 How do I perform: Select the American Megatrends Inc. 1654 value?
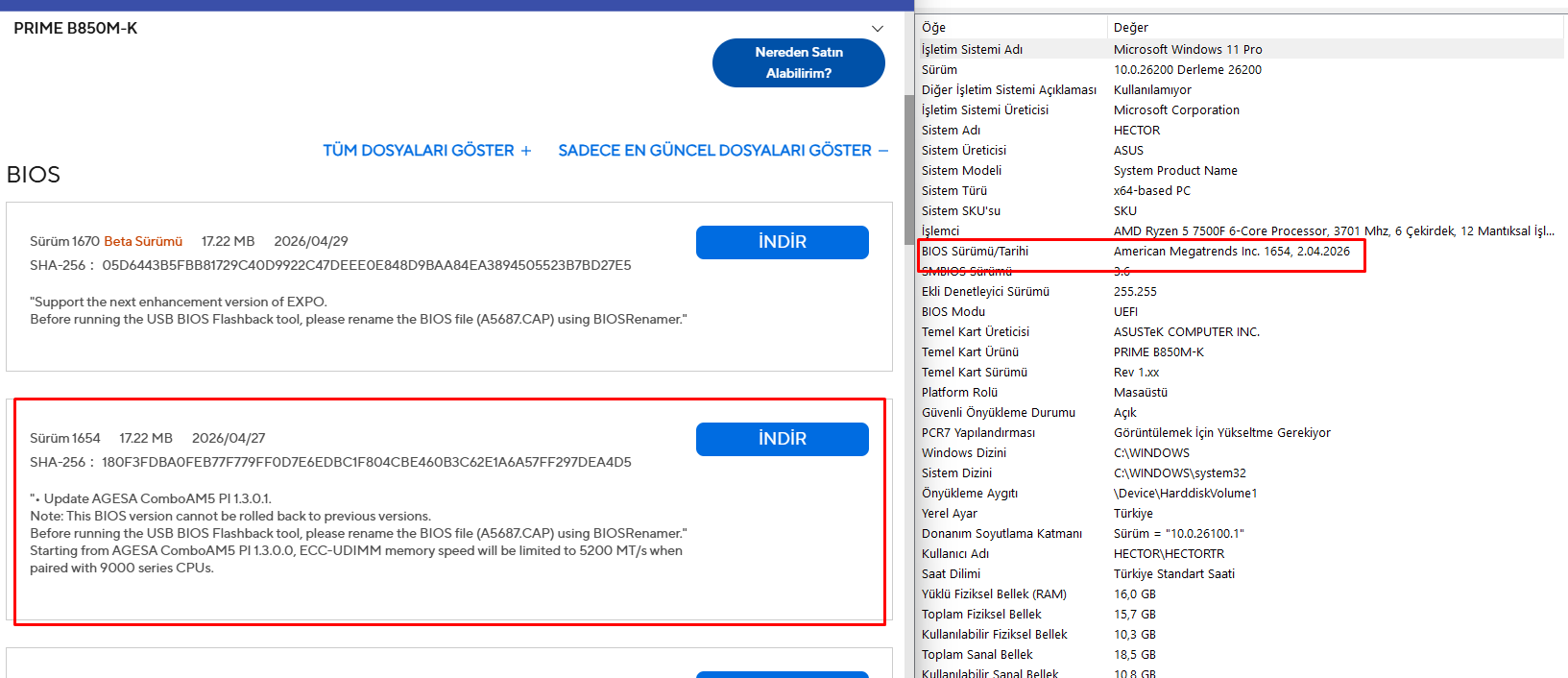pyautogui.click(x=1232, y=251)
